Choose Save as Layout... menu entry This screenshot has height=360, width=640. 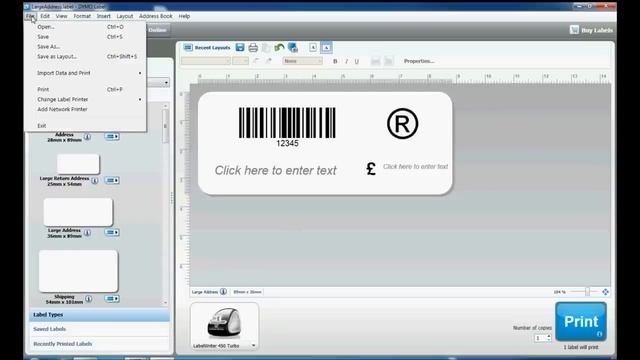(x=85, y=57)
